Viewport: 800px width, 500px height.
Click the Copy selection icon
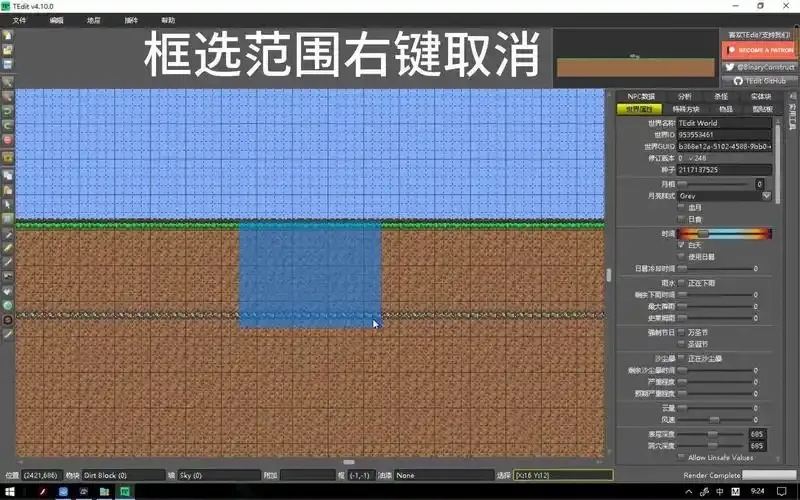tap(7, 176)
